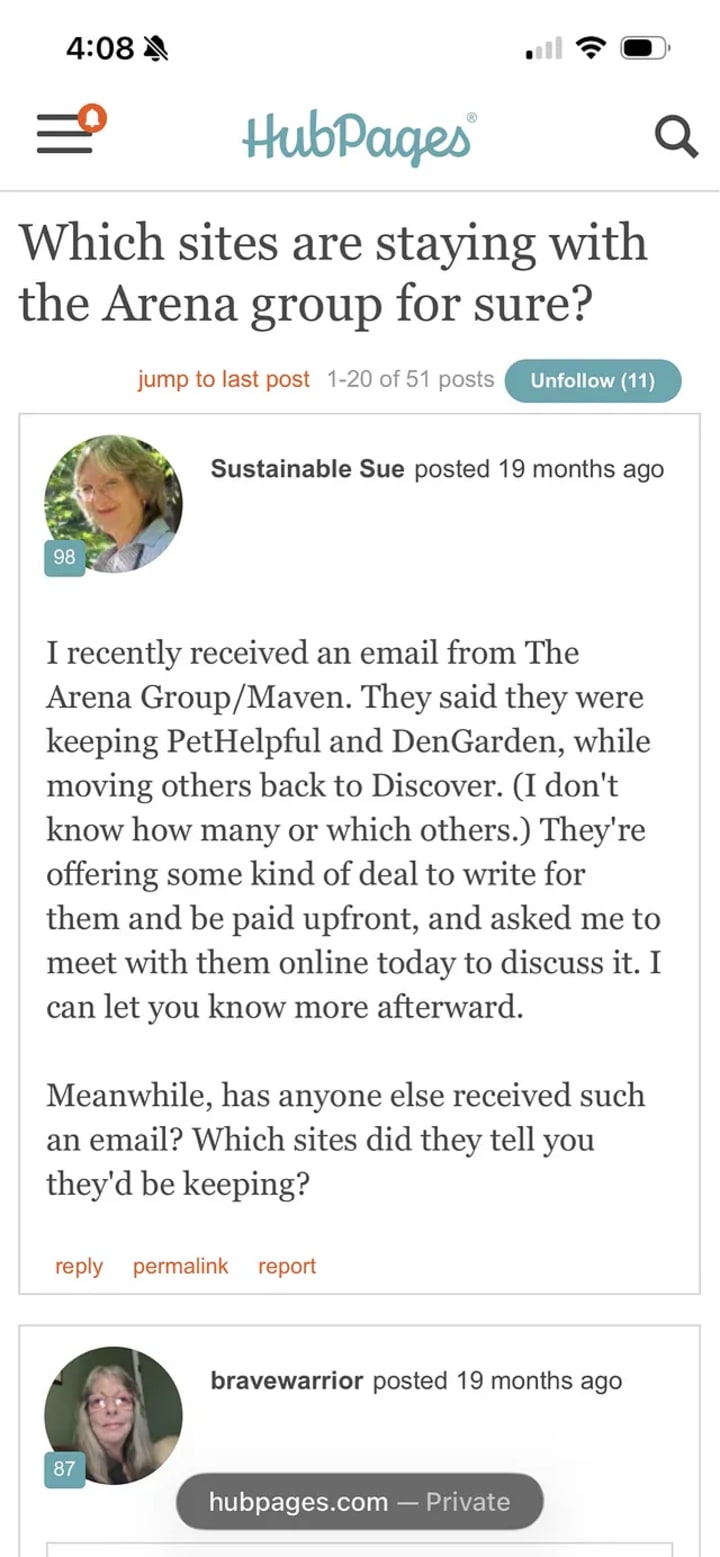Tap the silenced bell status icon
The height and width of the screenshot is (1557, 720).
click(x=157, y=48)
